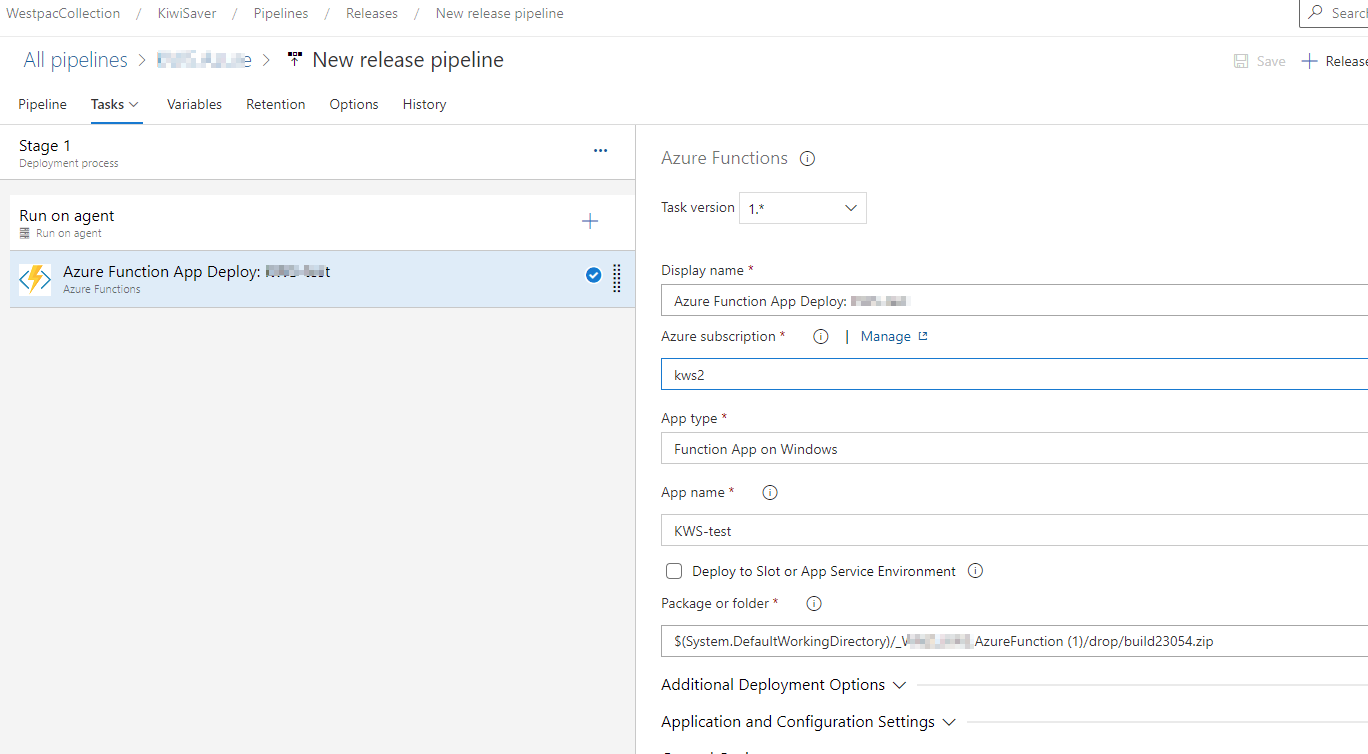This screenshot has height=754, width=1368.
Task: Click the info icon beside Package or folder
Action: pyautogui.click(x=814, y=603)
